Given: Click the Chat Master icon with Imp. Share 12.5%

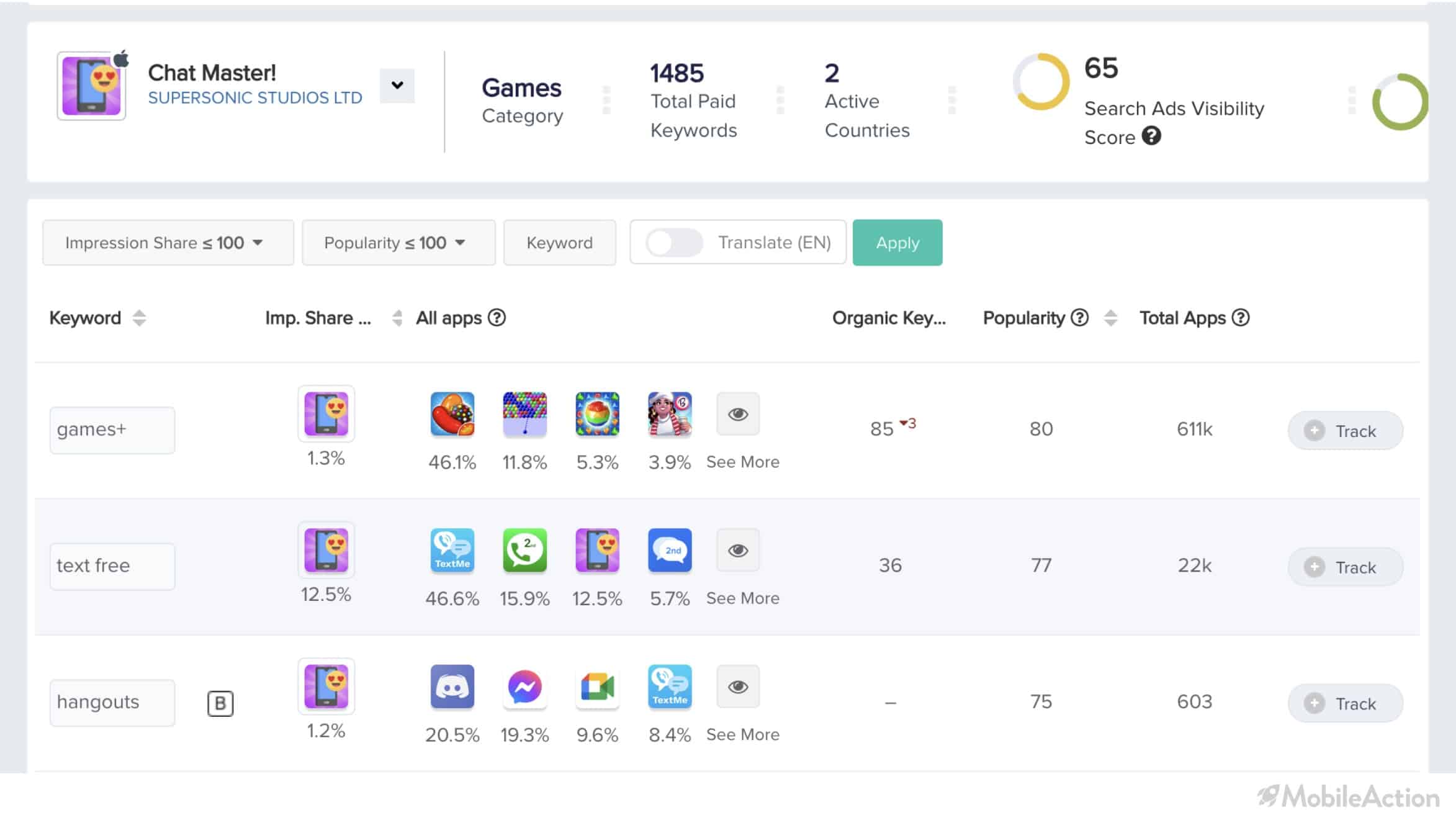Looking at the screenshot, I should [326, 551].
